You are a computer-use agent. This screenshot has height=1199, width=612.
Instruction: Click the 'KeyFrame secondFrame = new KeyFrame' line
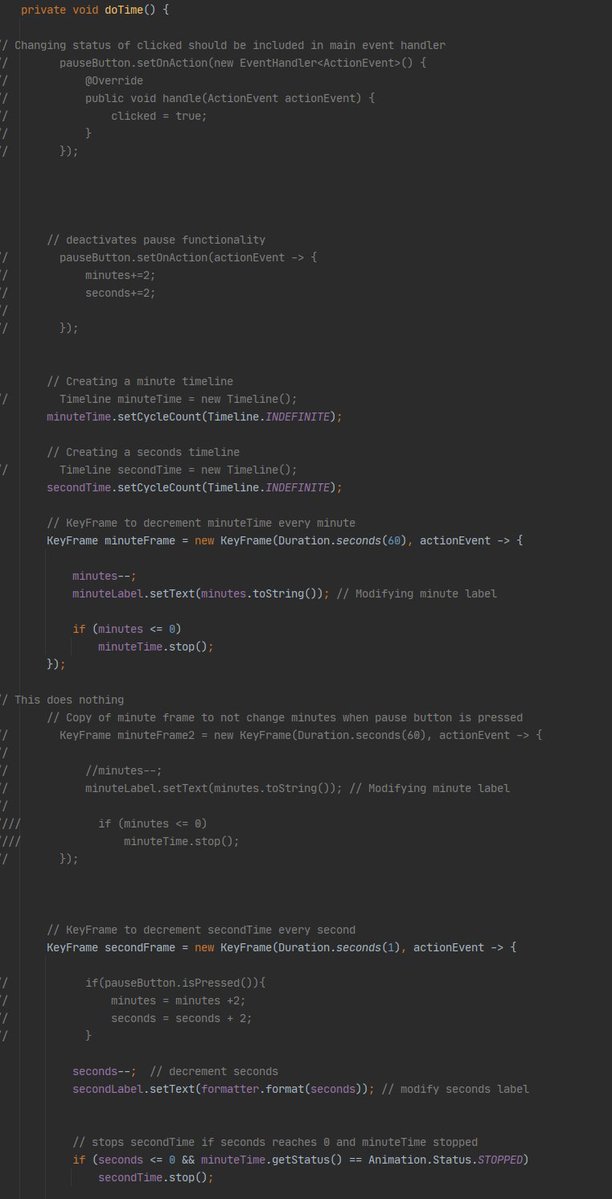(x=282, y=947)
